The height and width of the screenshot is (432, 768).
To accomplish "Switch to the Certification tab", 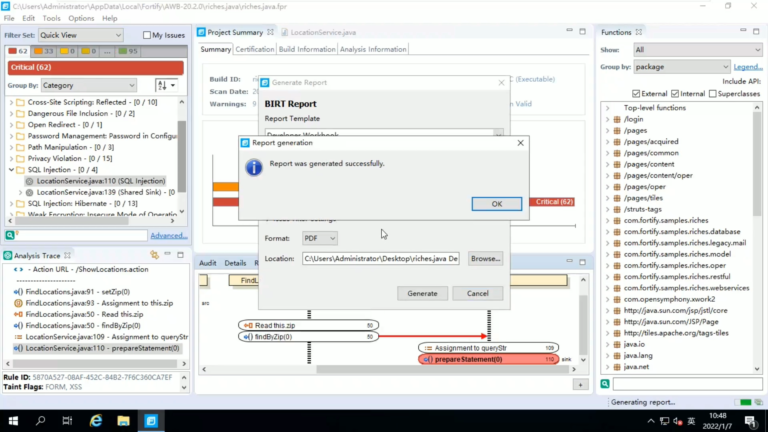I will (x=255, y=49).
